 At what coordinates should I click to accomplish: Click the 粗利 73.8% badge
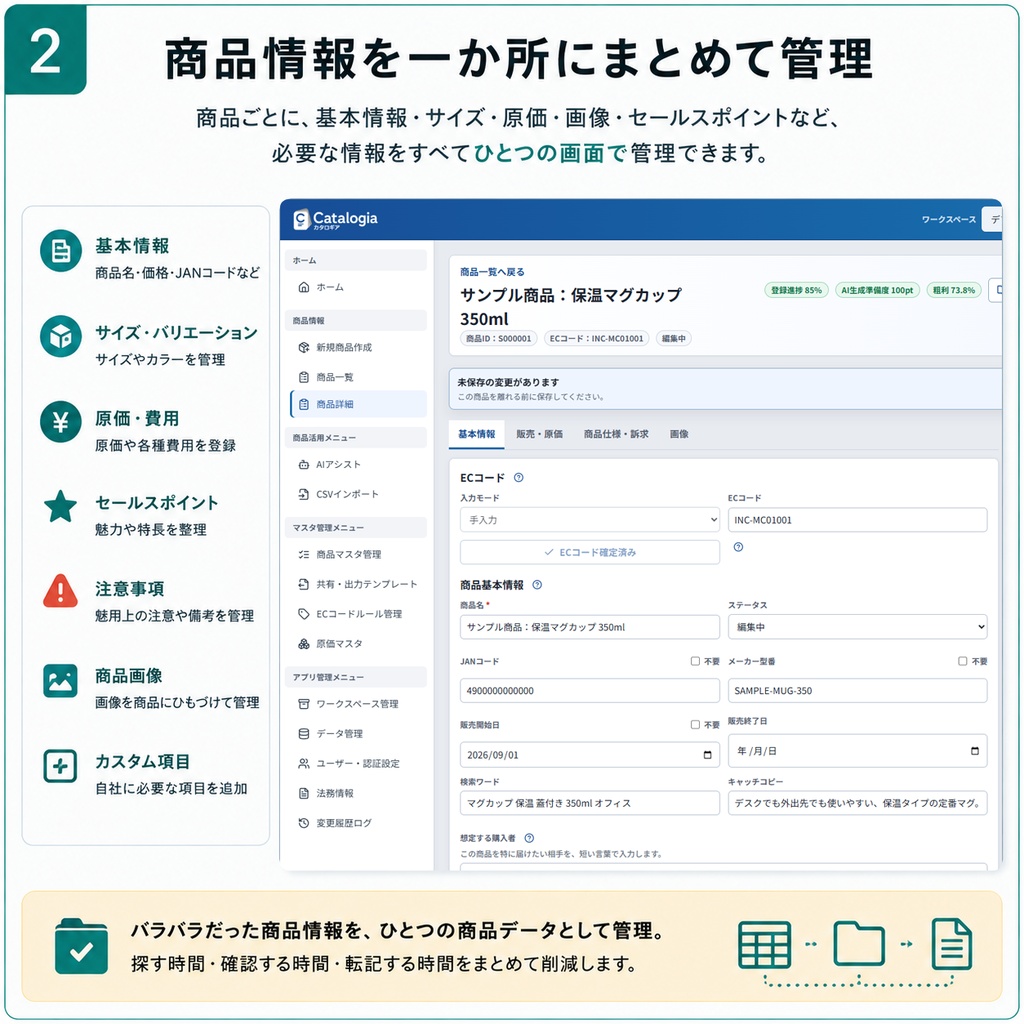pos(953,290)
